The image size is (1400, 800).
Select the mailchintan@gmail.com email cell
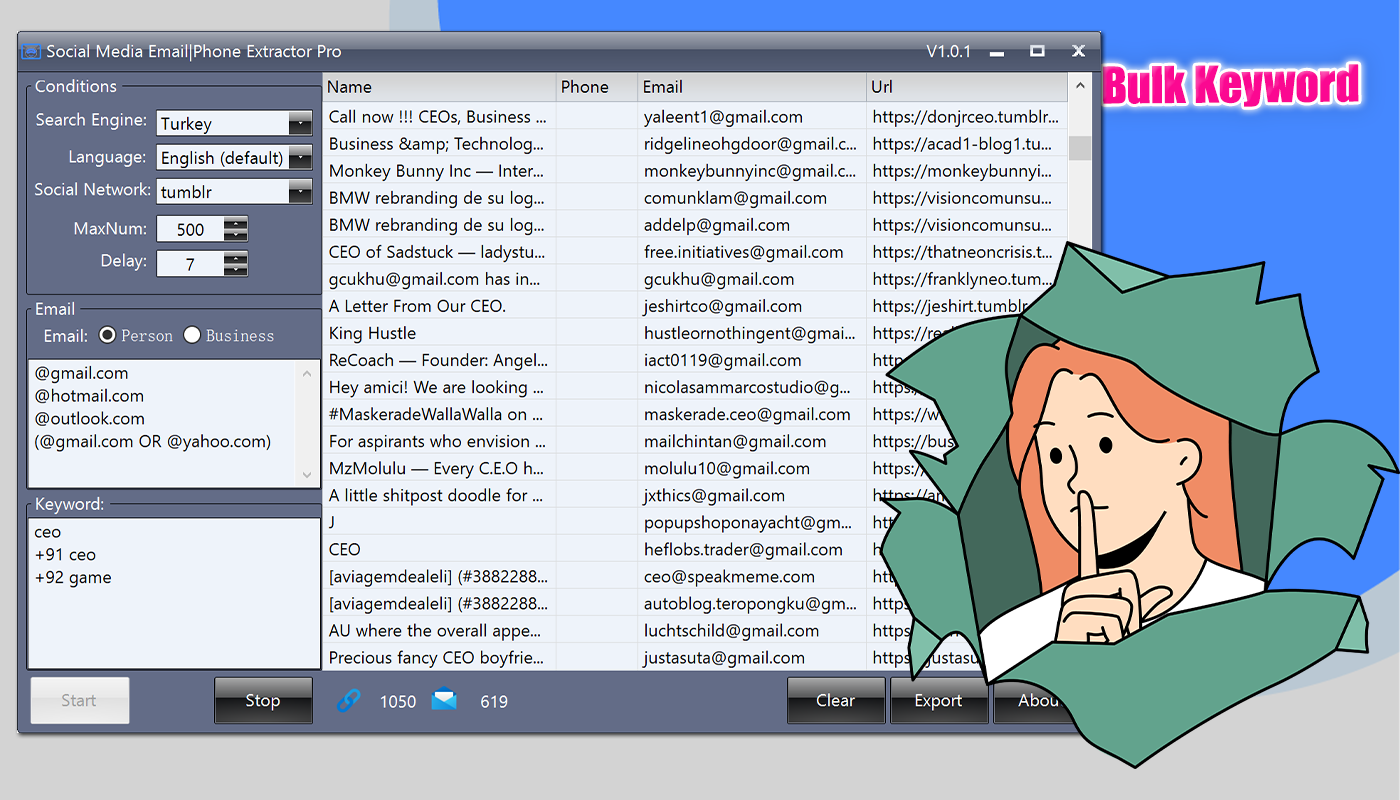pos(752,441)
